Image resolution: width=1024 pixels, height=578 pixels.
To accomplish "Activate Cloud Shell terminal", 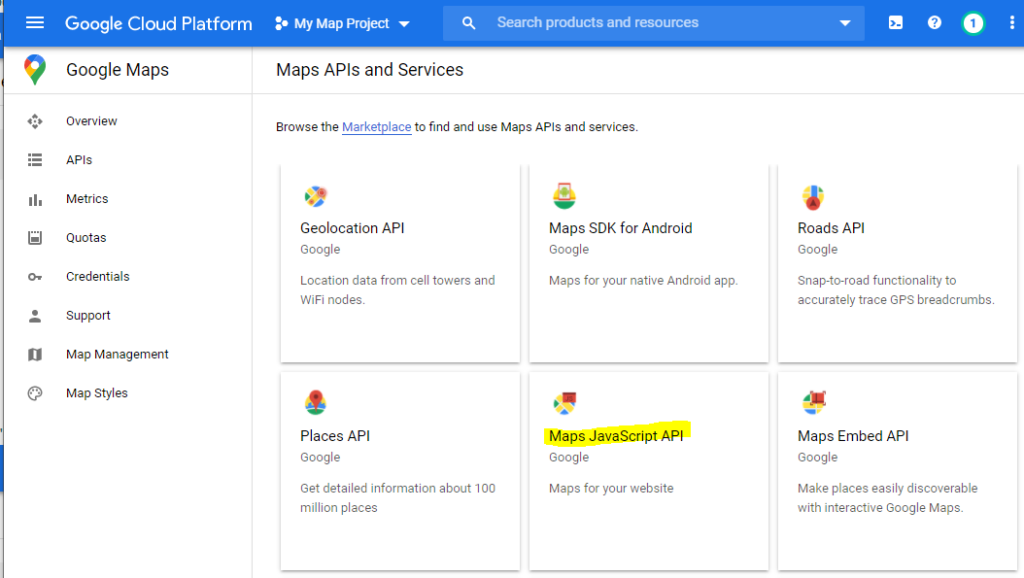I will (x=895, y=22).
